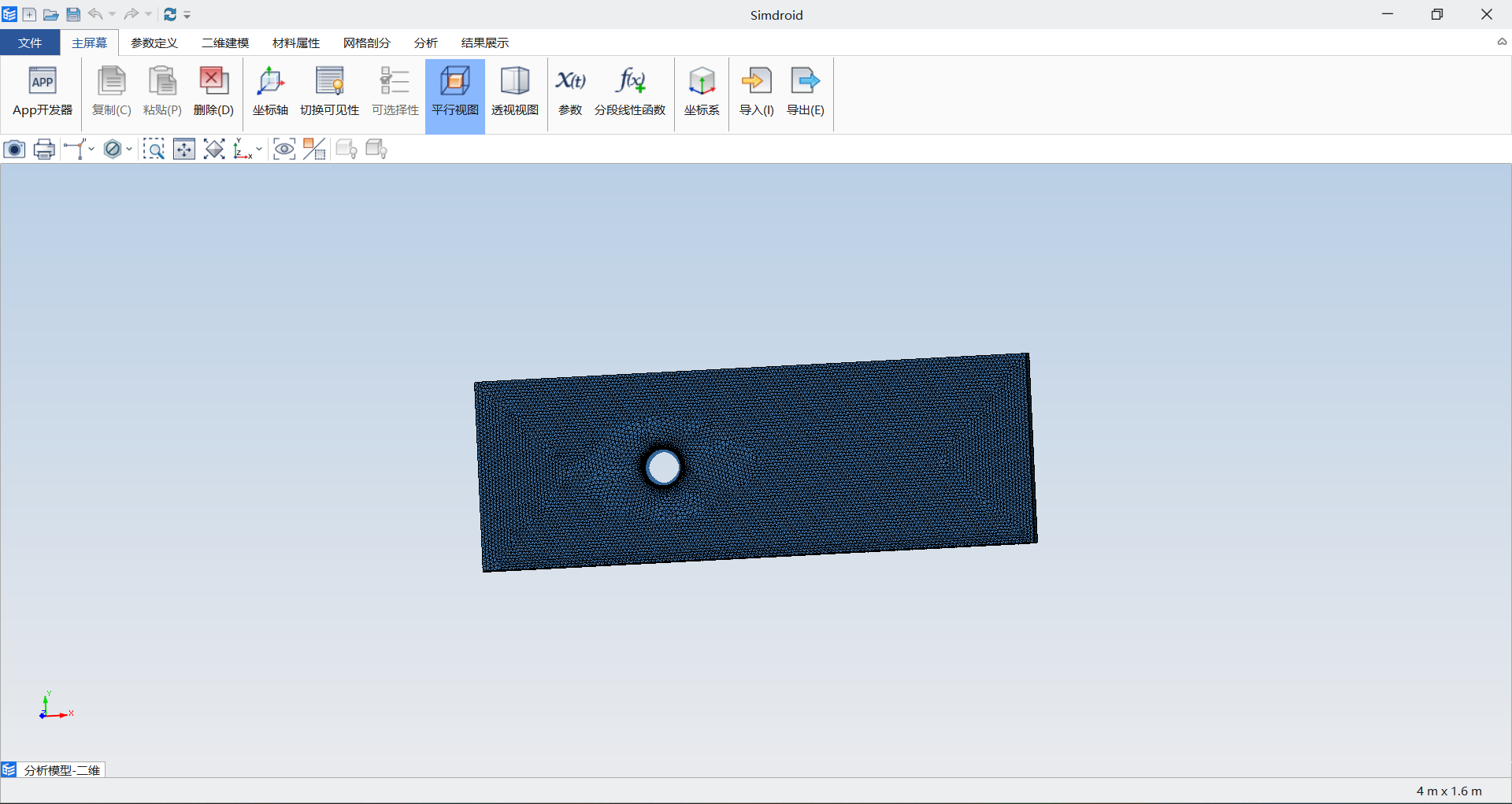The height and width of the screenshot is (804, 1512).
Task: Activate the zoom-to-box magnifier tool
Action: [154, 149]
